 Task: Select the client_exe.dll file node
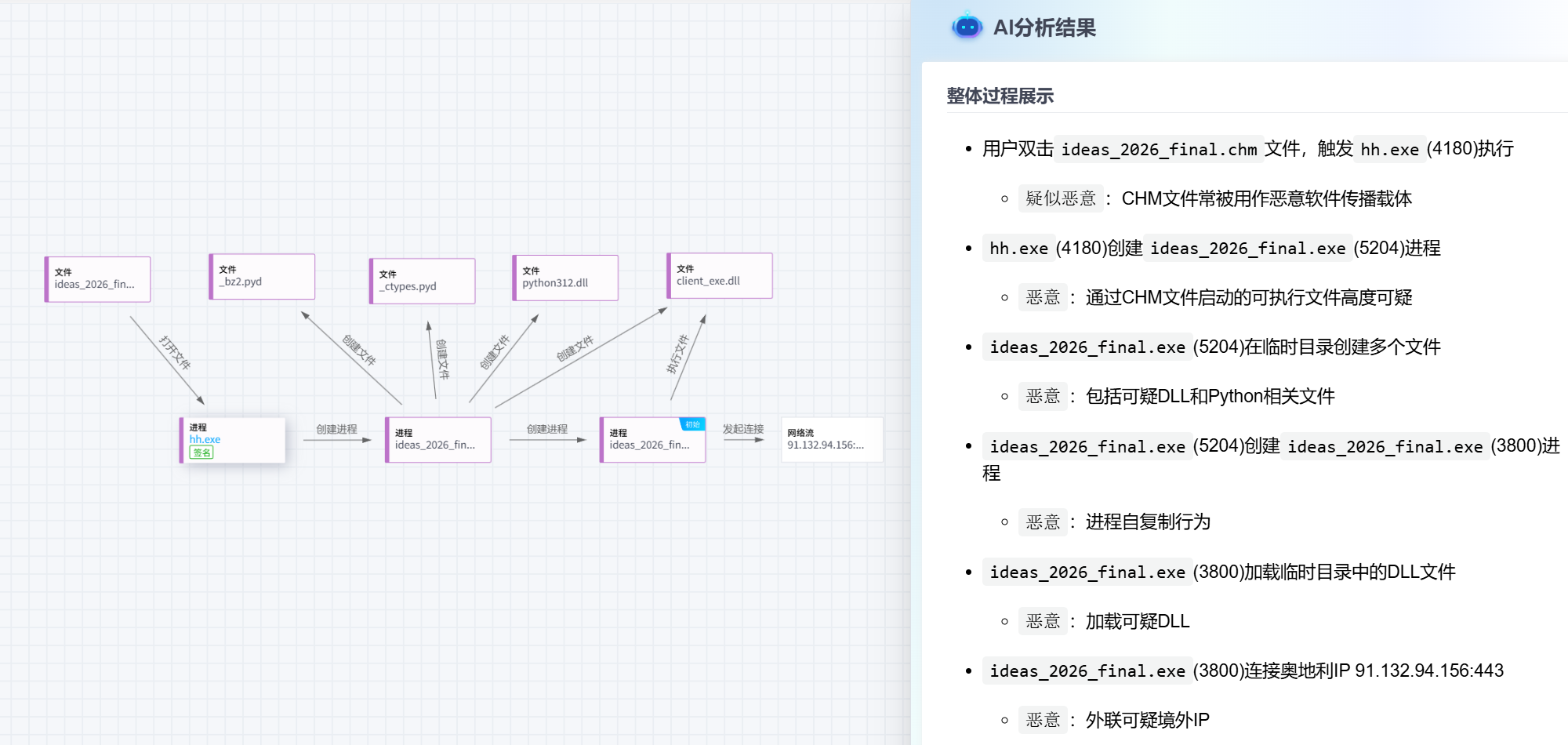click(720, 275)
